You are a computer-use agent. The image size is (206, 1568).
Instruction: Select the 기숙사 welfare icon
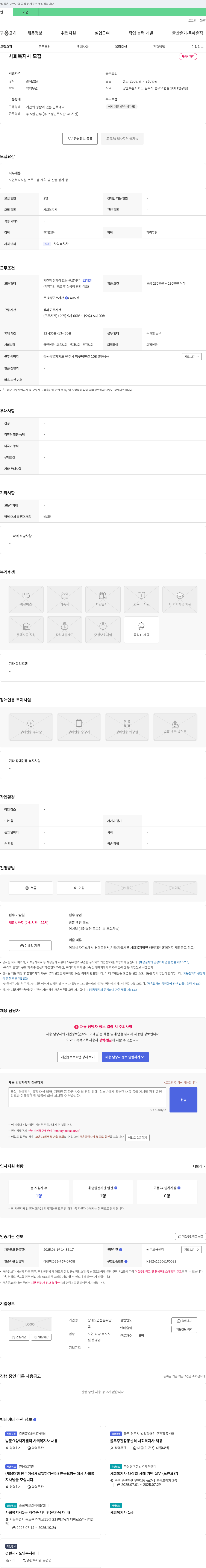(x=64, y=600)
